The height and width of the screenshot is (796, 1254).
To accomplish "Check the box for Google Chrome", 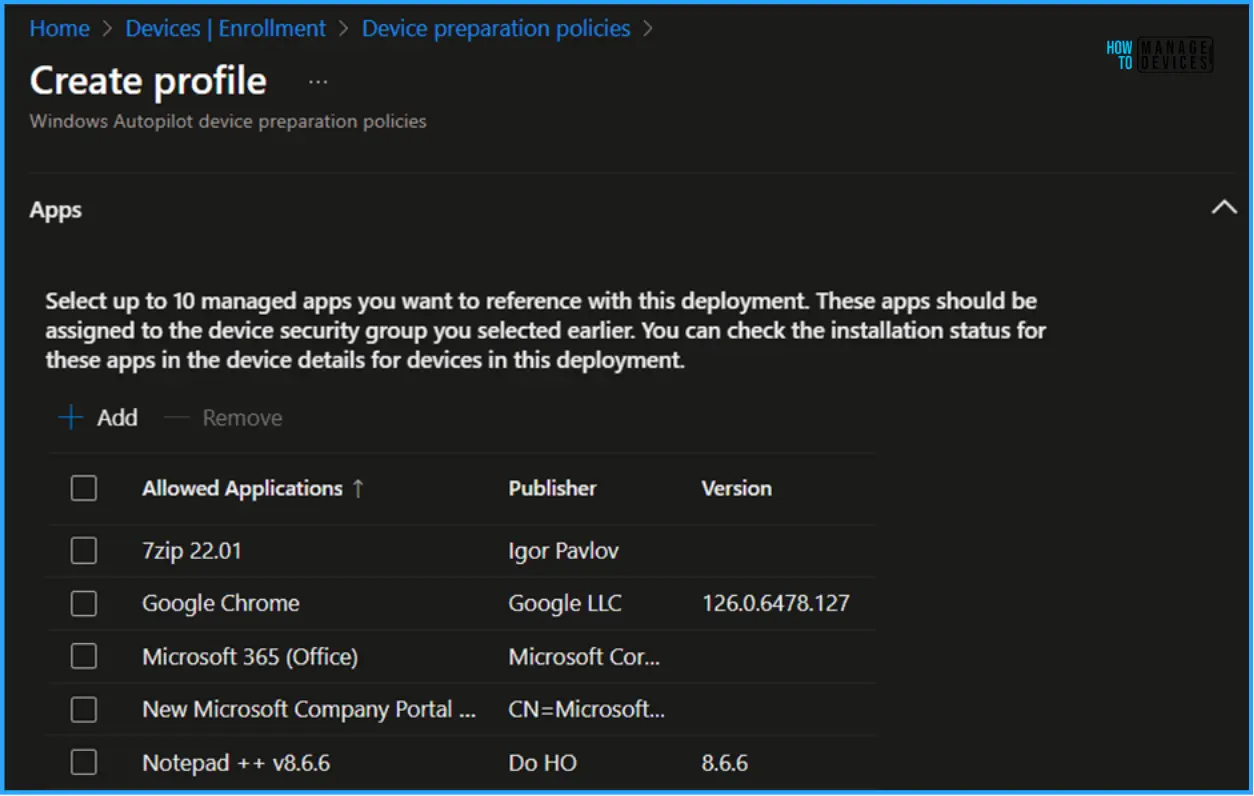I will pyautogui.click(x=84, y=603).
